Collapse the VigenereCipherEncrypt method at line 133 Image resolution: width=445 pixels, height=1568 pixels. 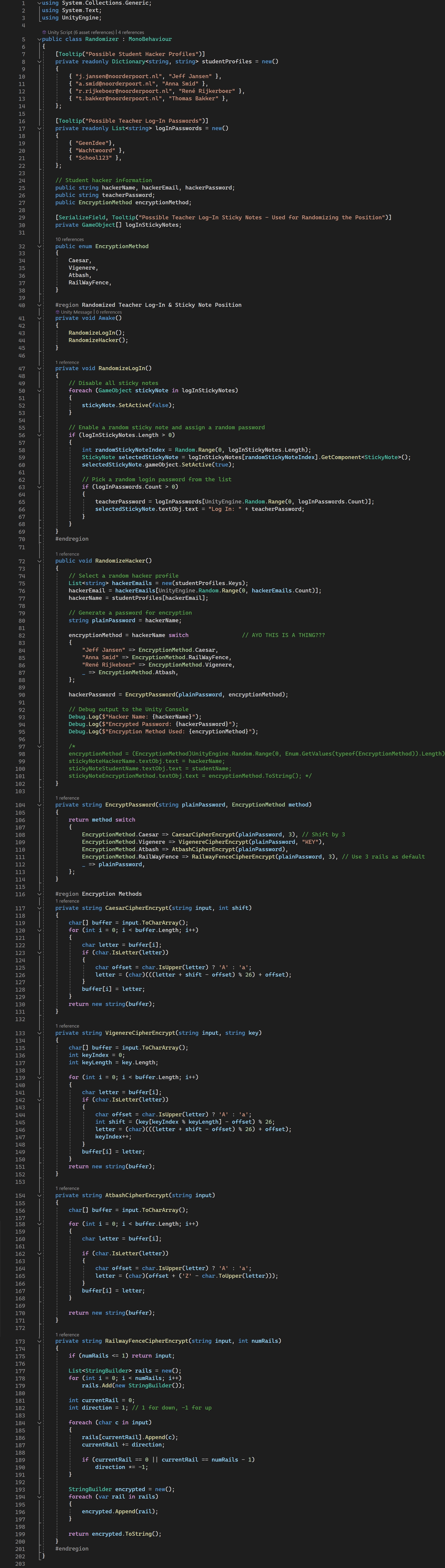click(40, 1033)
